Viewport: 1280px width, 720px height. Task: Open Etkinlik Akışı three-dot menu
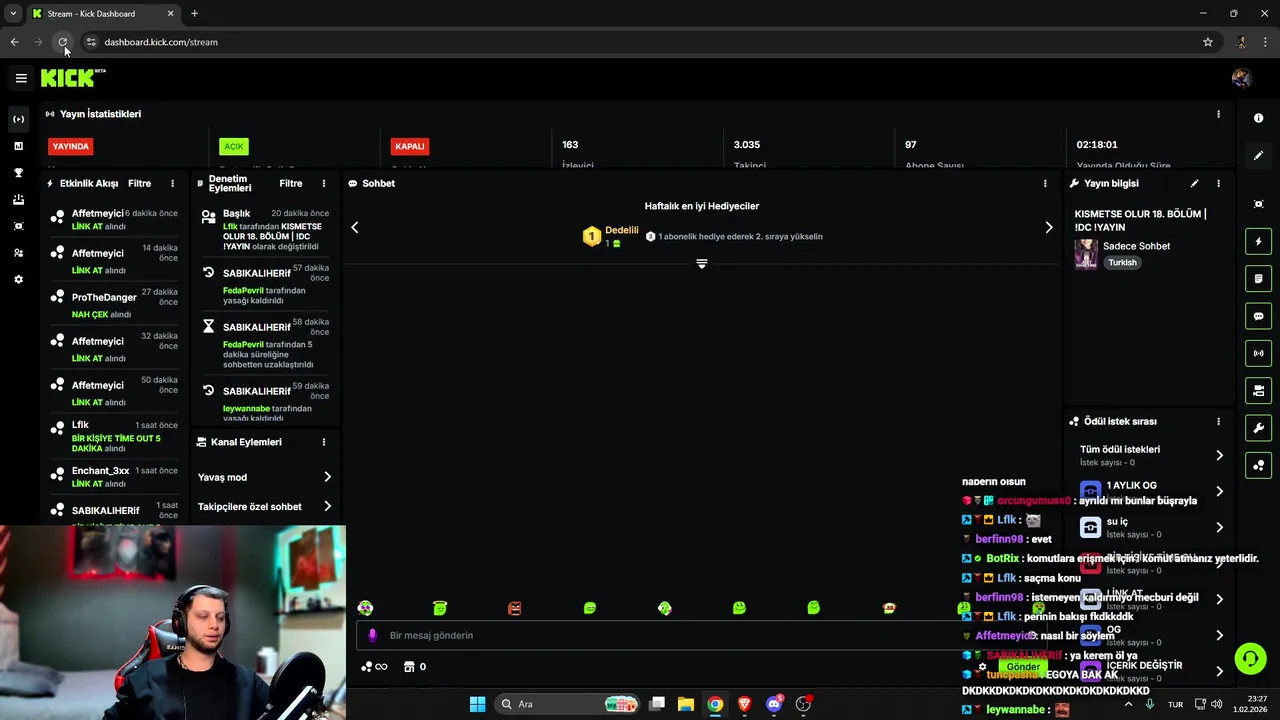point(172,183)
